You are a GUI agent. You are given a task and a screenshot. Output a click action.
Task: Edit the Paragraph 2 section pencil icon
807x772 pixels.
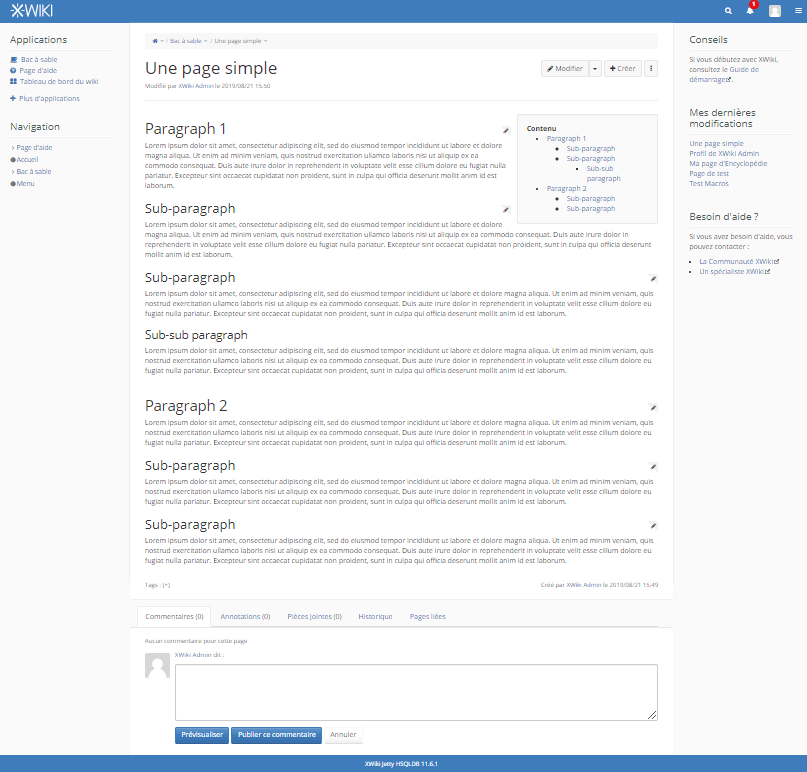coord(653,408)
